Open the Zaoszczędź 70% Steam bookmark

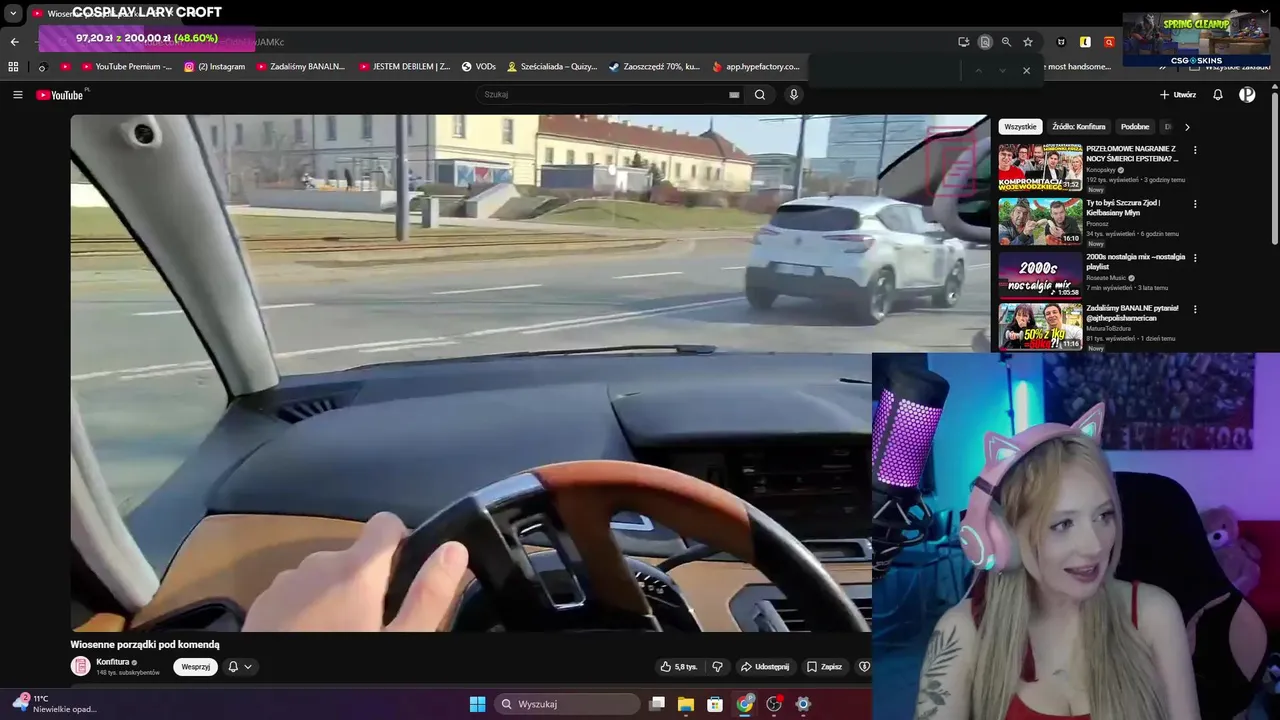[654, 67]
